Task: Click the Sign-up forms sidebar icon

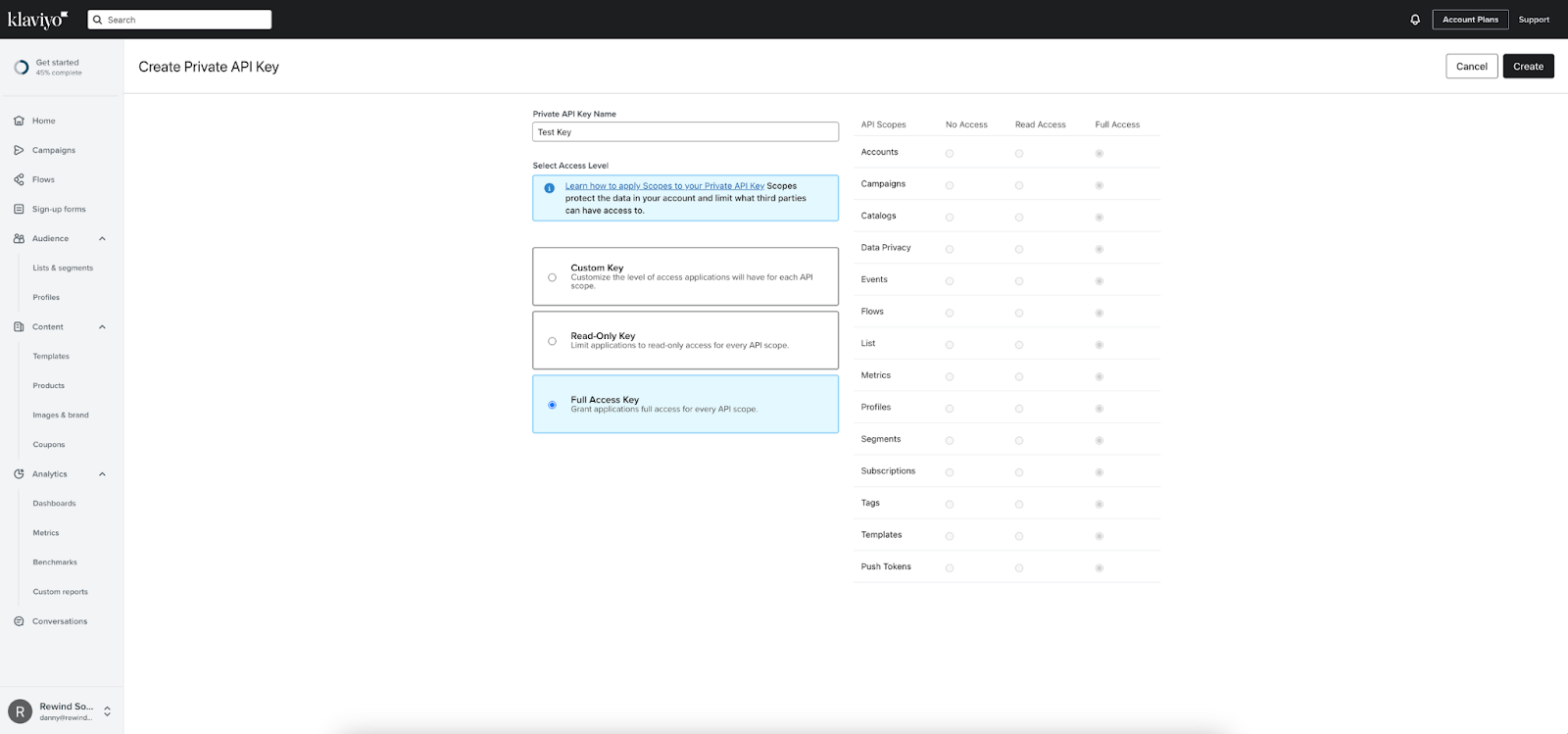Action: tap(19, 209)
